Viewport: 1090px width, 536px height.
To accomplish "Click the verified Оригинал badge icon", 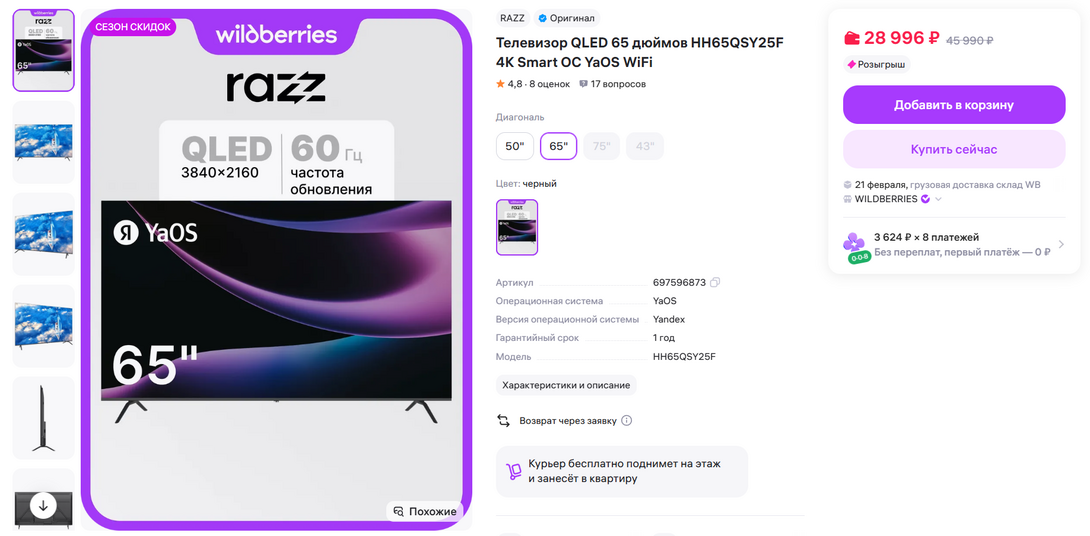I will pyautogui.click(x=543, y=18).
